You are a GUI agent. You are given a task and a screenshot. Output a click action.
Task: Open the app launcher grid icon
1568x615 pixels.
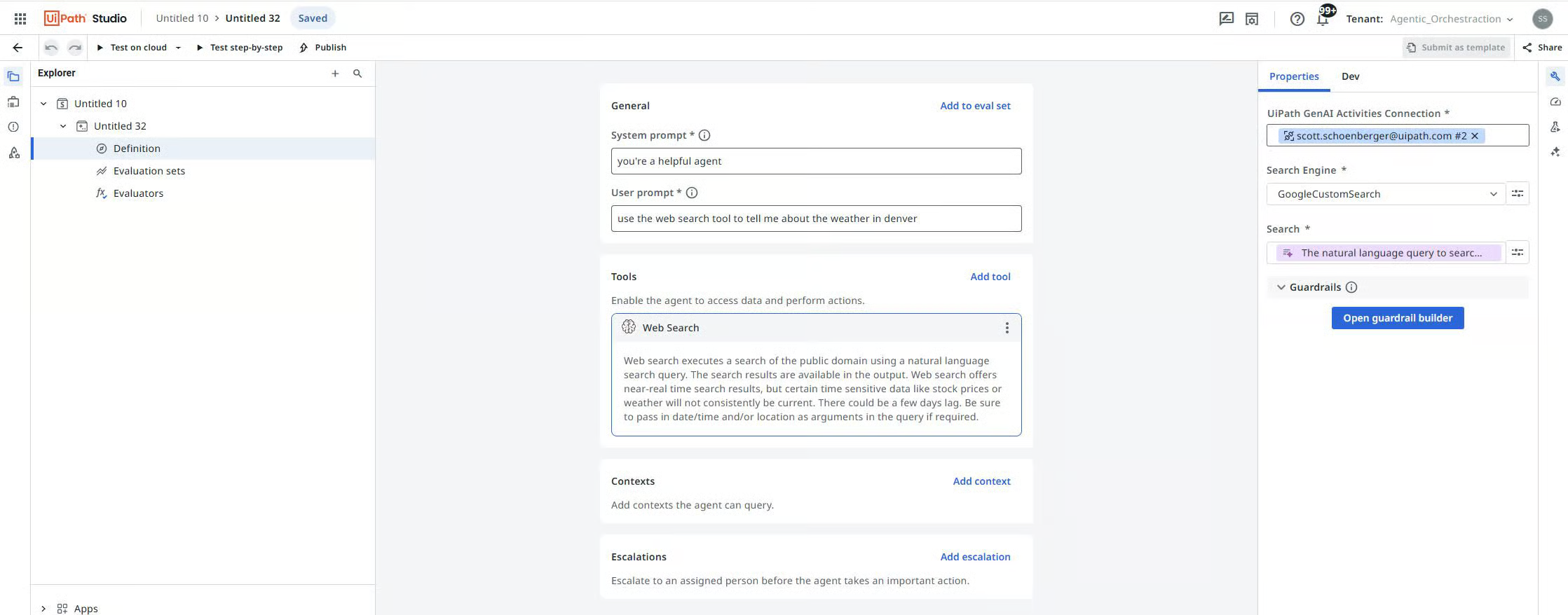pos(20,18)
